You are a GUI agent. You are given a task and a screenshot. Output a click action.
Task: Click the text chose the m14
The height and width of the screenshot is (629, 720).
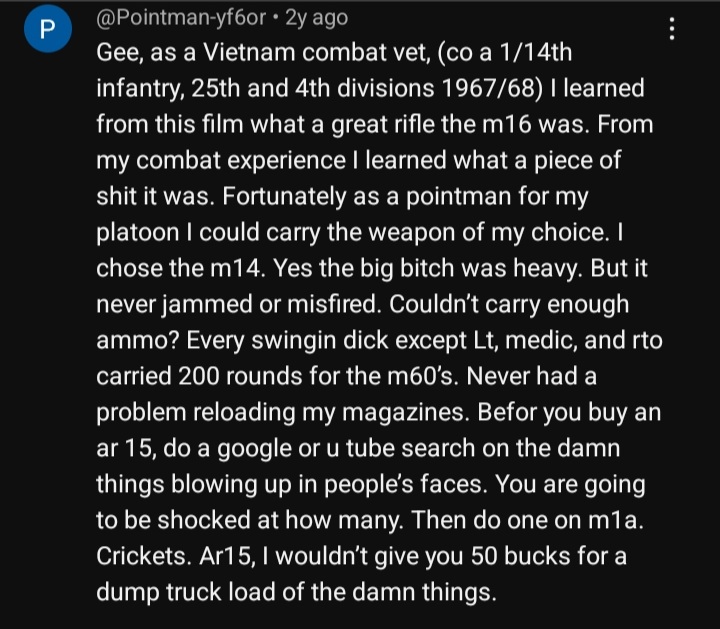[x=181, y=268]
